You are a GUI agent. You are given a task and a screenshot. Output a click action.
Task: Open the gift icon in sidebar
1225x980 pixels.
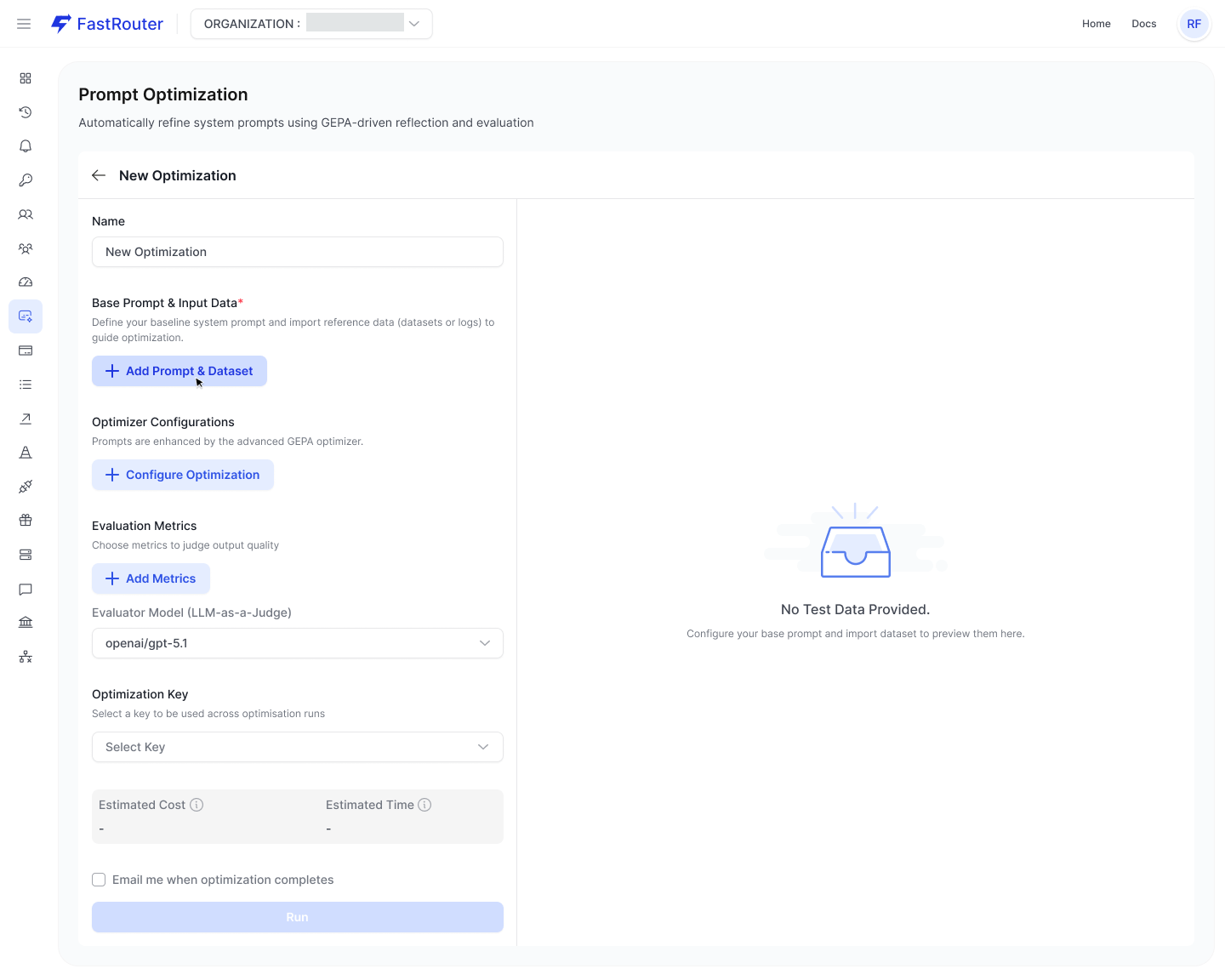click(x=26, y=521)
